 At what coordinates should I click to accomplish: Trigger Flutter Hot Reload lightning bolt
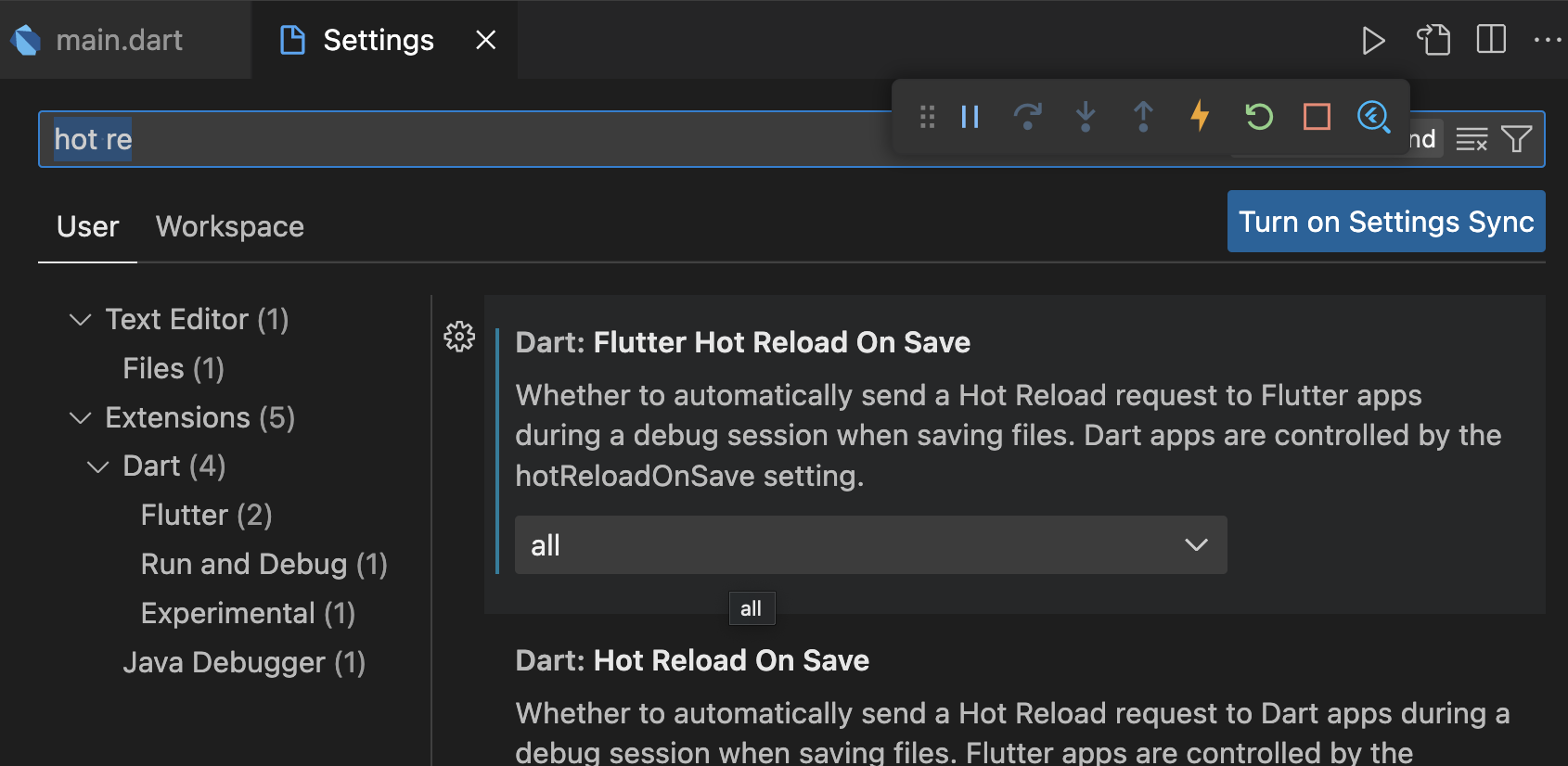[1201, 117]
